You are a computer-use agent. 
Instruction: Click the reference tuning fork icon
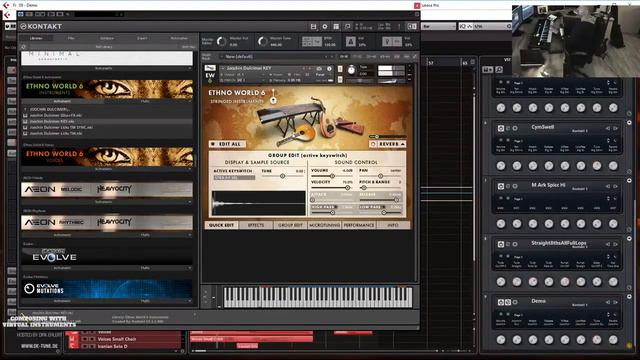click(387, 41)
